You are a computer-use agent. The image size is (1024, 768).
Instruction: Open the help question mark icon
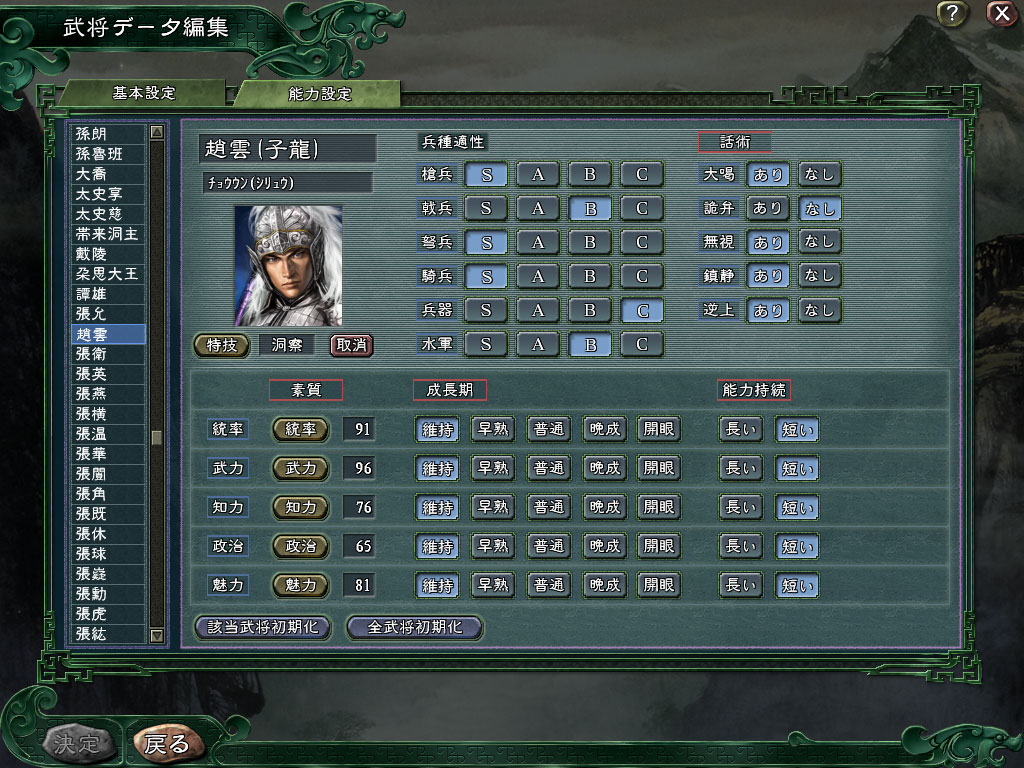[x=952, y=13]
